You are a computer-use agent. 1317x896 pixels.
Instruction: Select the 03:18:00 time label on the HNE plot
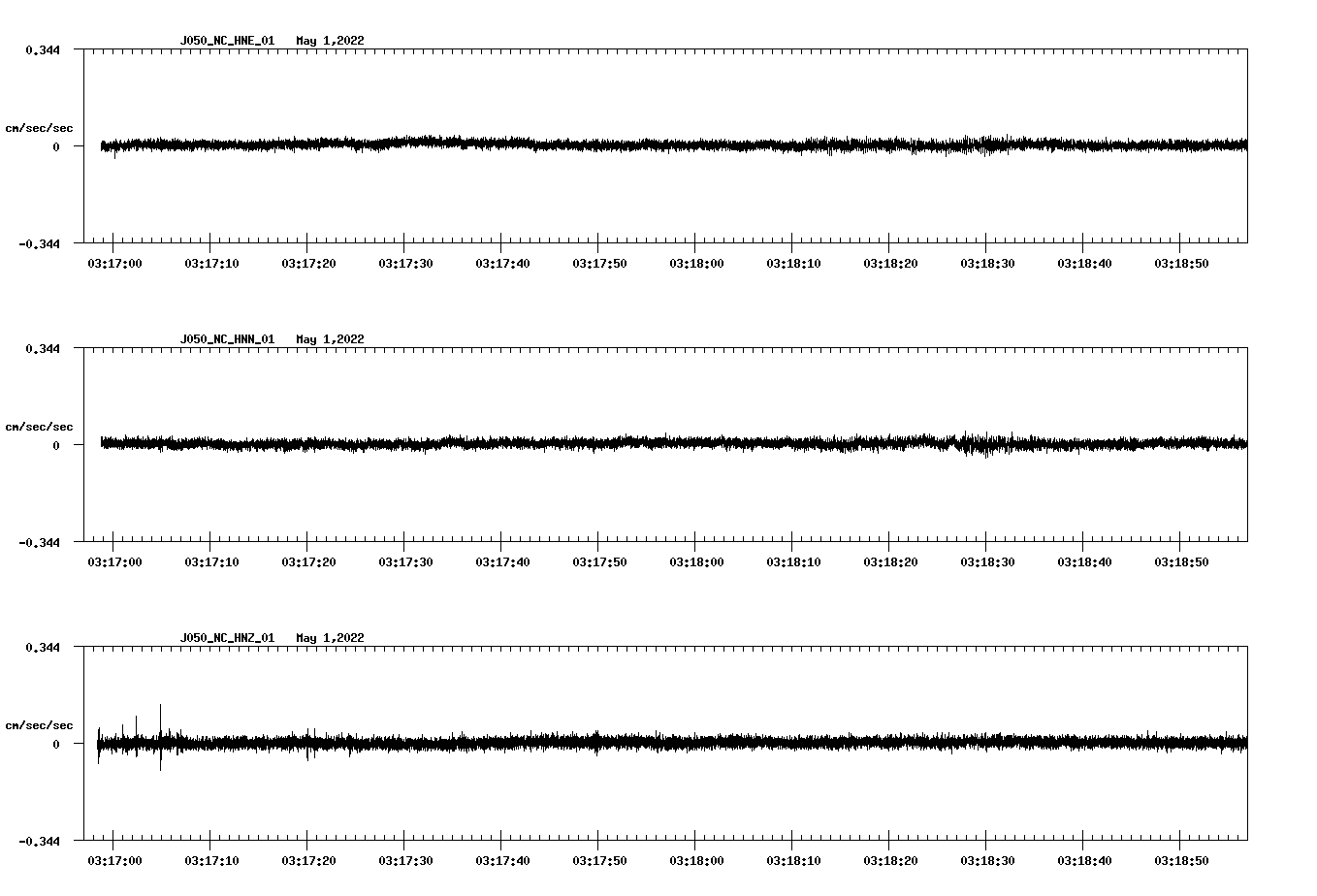click(696, 264)
